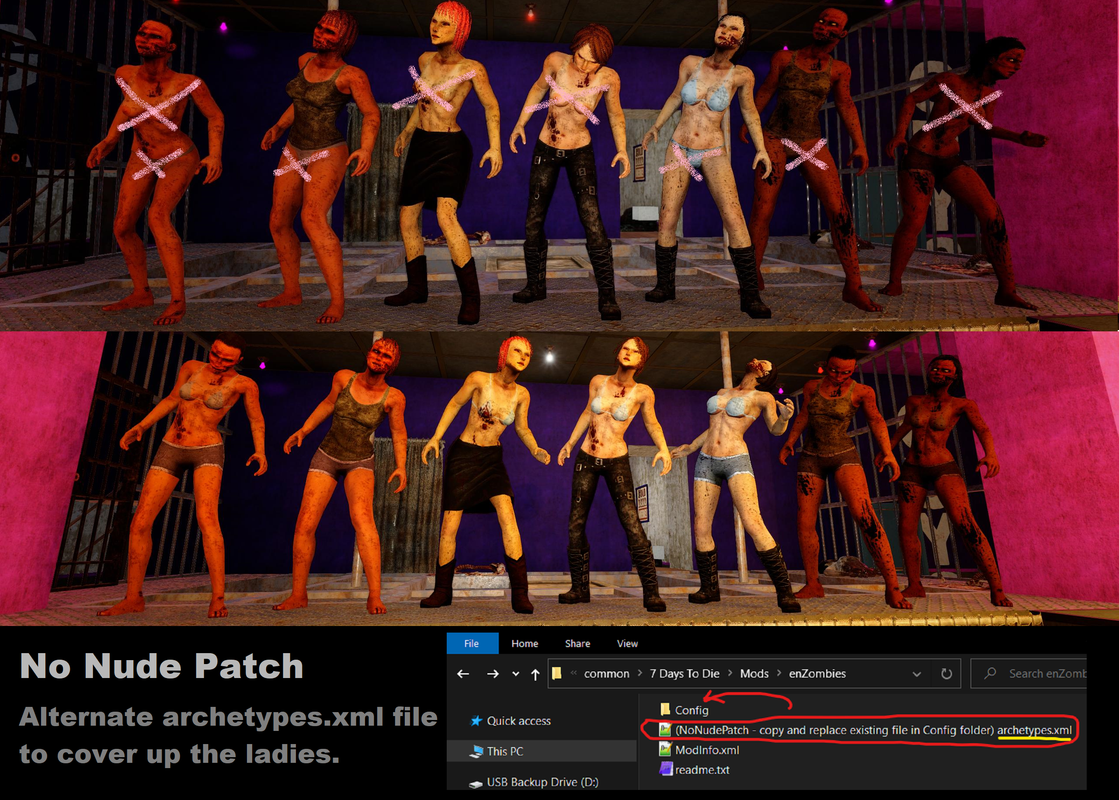Open the Share ribbon tab

tap(577, 643)
